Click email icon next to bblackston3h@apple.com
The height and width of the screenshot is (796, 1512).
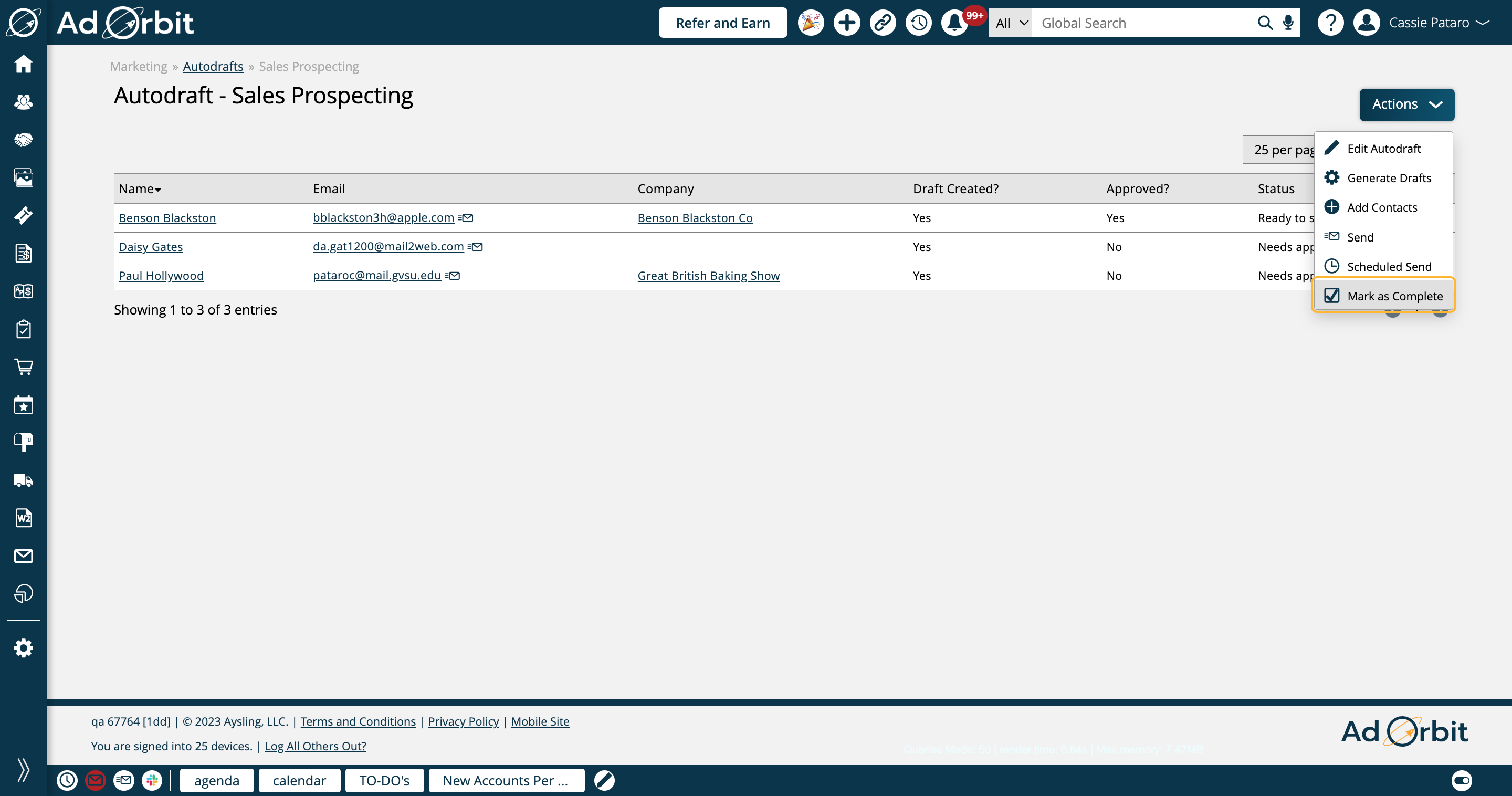(x=466, y=218)
